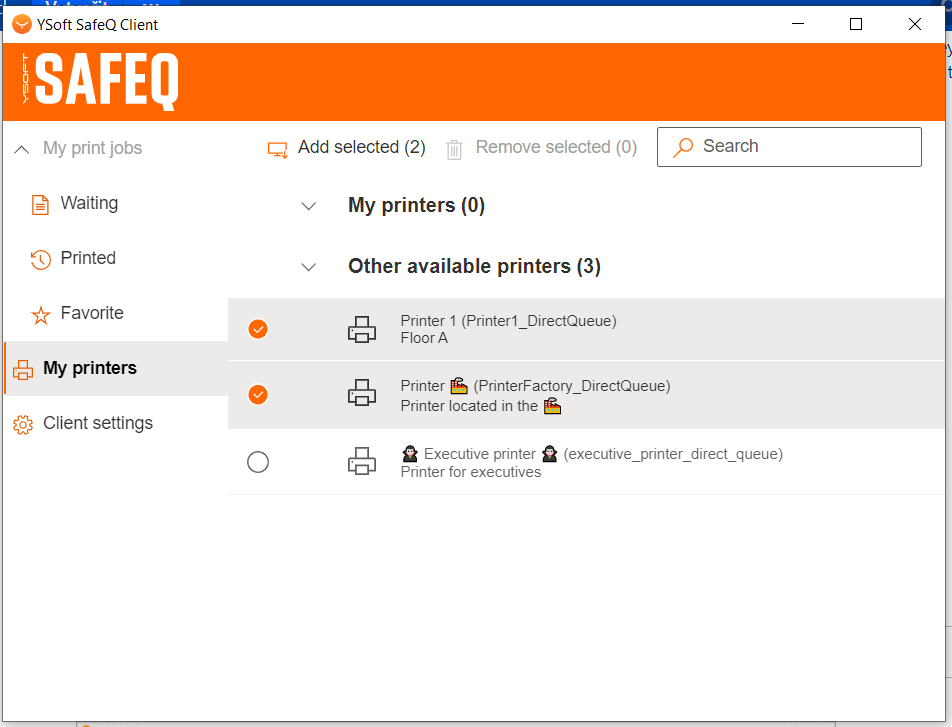Open the My printers sidebar tab

[x=90, y=368]
